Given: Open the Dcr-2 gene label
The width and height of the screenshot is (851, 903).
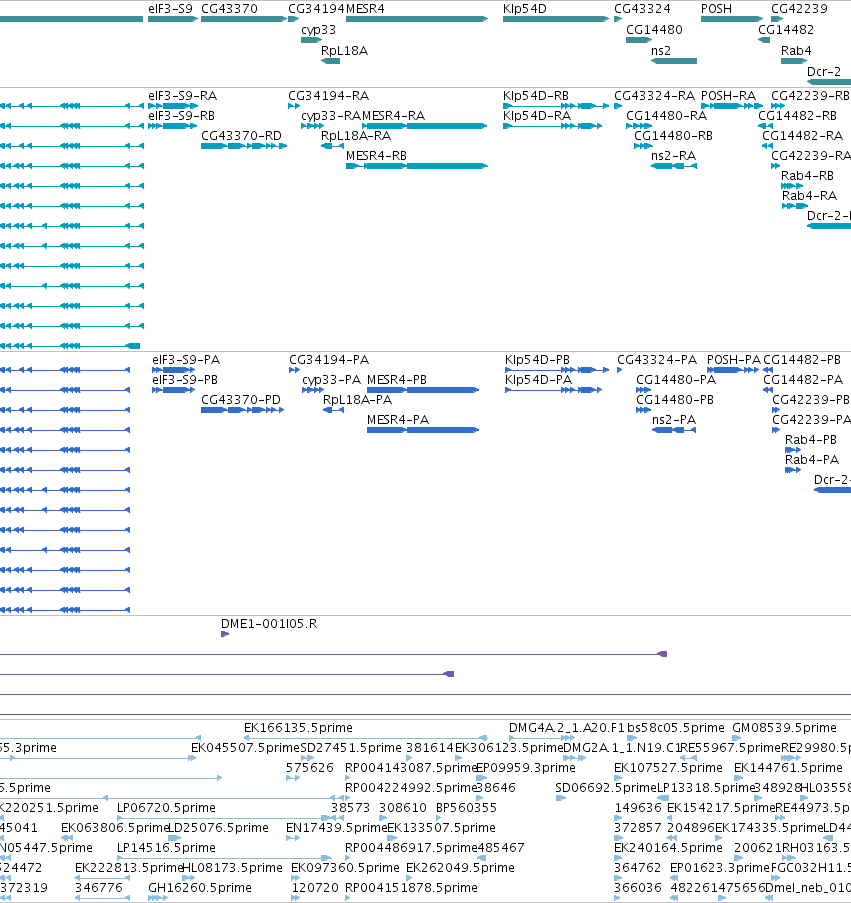Looking at the screenshot, I should 824,71.
